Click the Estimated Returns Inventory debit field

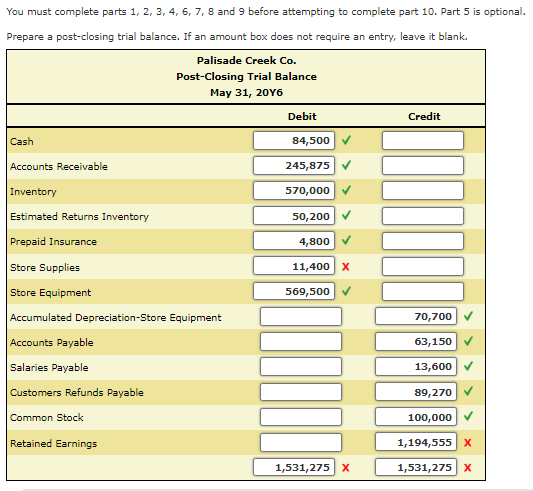[x=294, y=216]
